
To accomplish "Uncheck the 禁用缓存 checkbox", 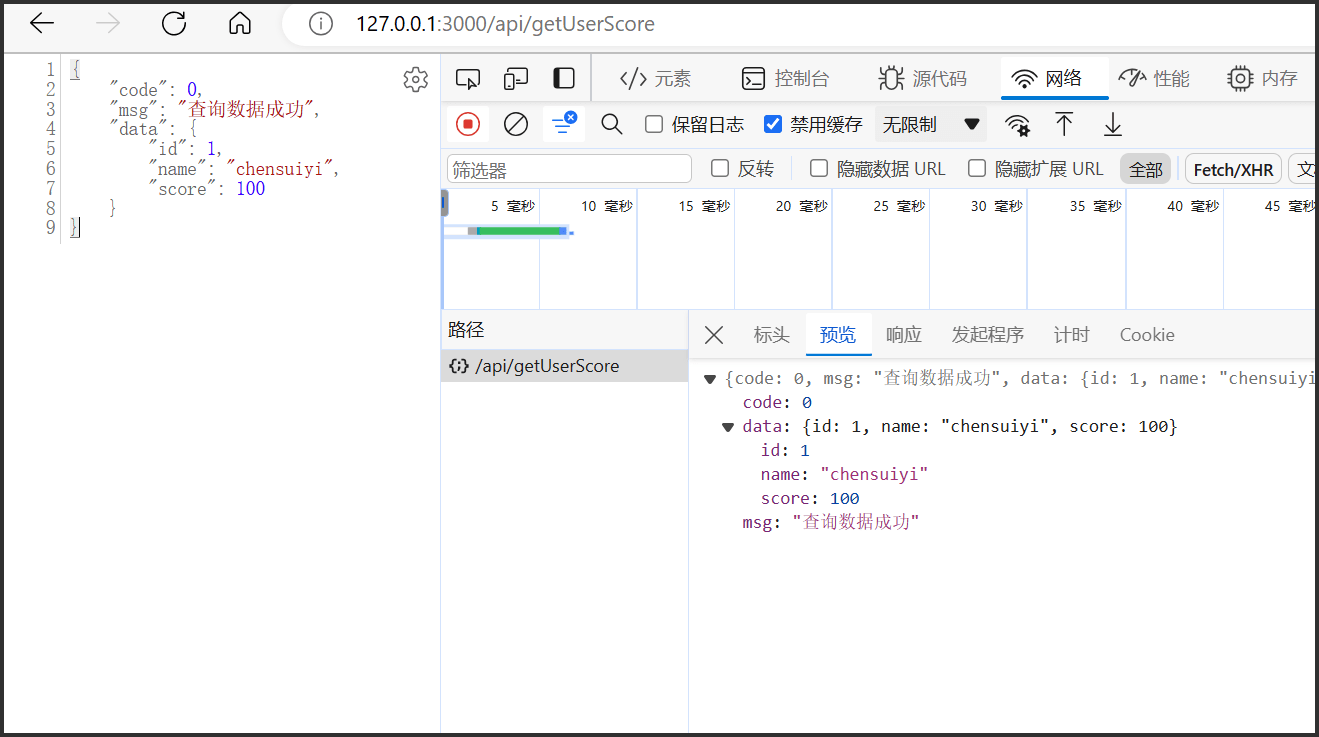I will pyautogui.click(x=772, y=124).
